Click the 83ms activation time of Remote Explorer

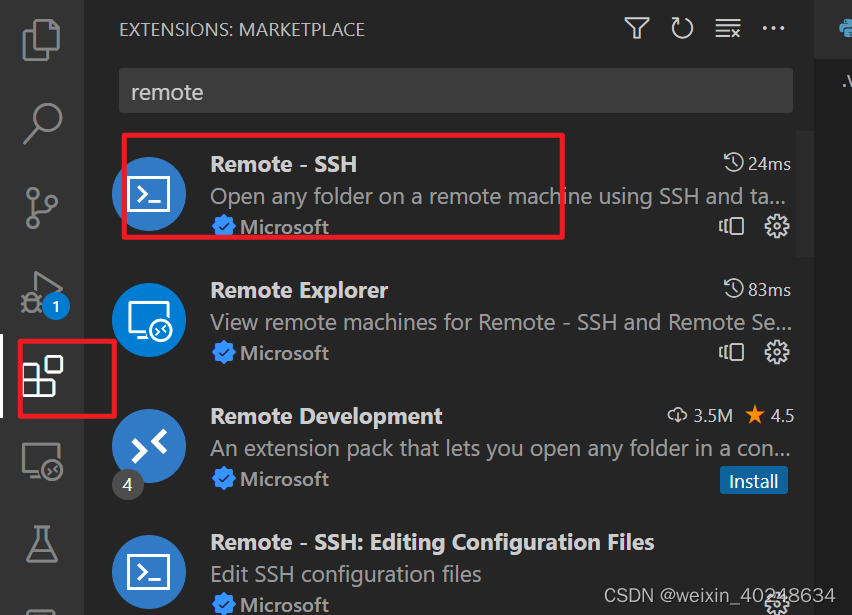(x=757, y=290)
